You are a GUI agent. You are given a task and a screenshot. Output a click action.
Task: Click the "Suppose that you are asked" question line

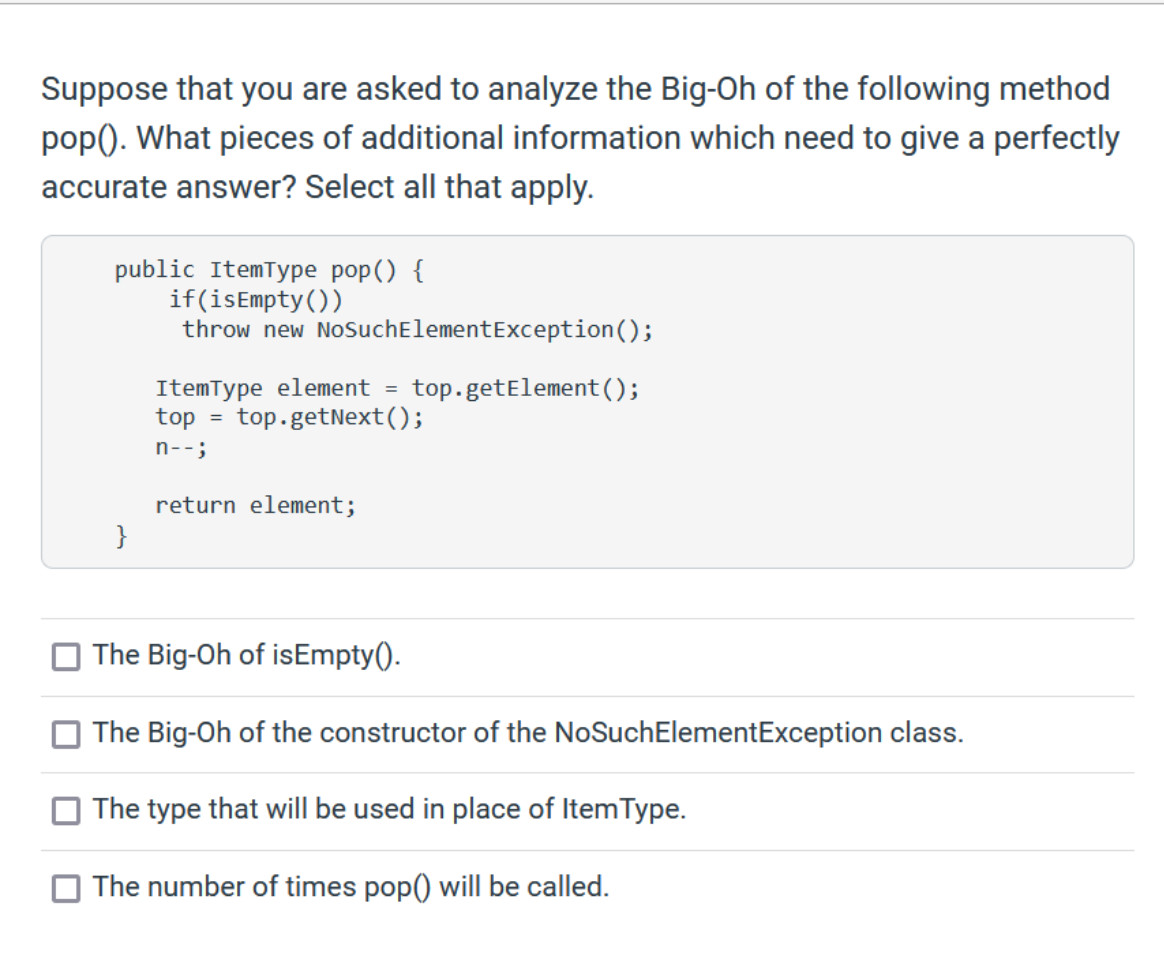[x=575, y=89]
